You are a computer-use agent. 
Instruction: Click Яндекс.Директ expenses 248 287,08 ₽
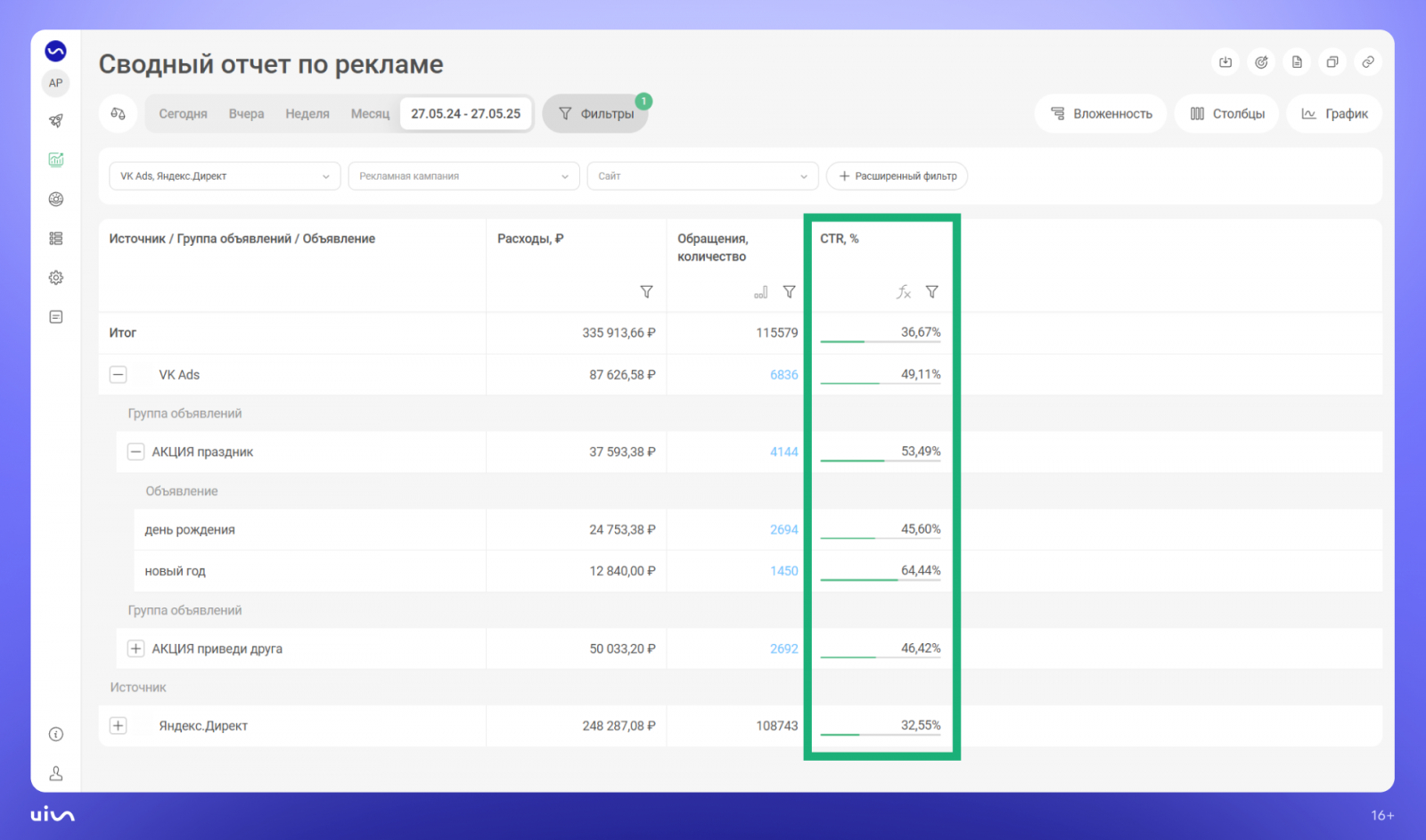click(x=619, y=726)
